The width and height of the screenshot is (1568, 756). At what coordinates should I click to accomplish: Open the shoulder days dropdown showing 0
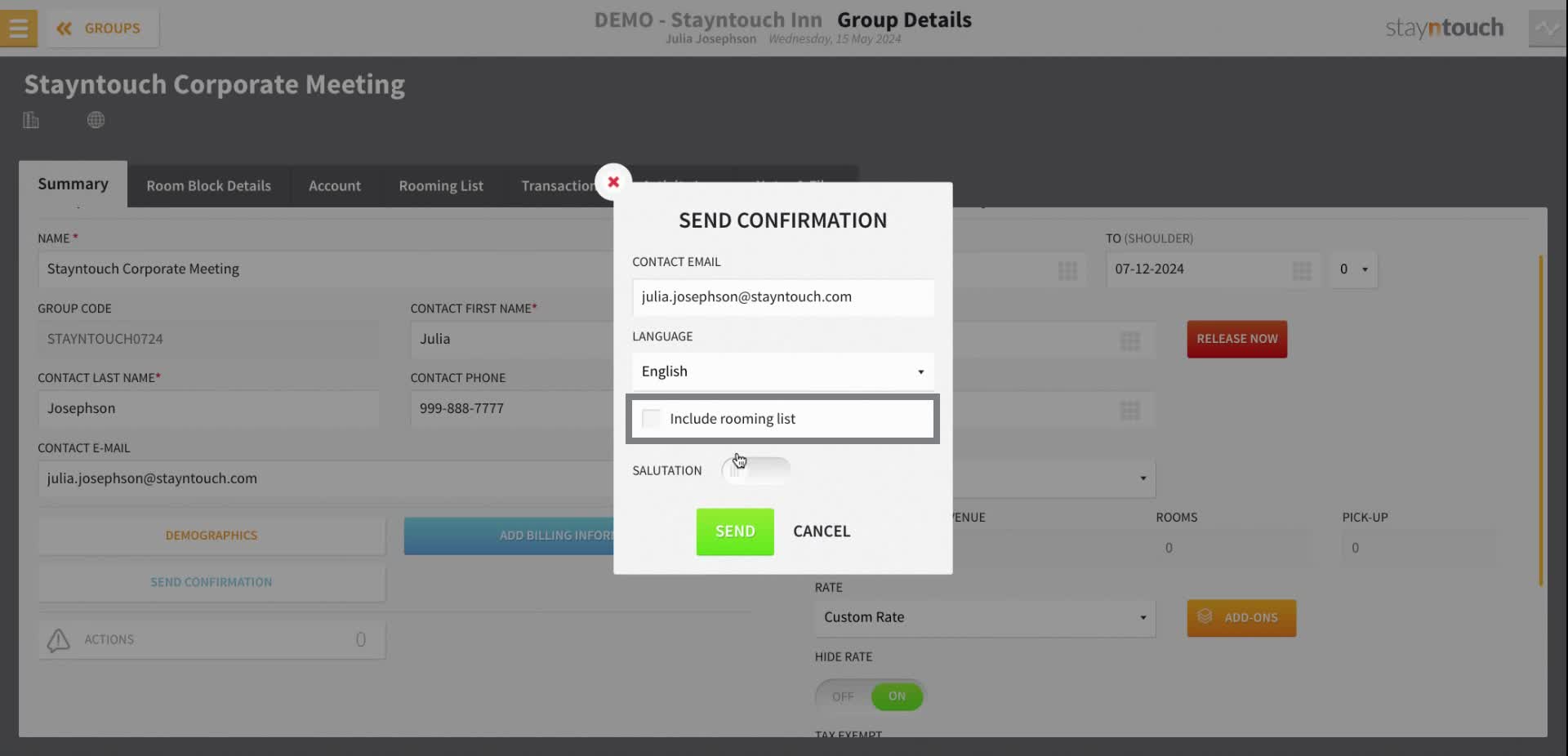(x=1353, y=269)
